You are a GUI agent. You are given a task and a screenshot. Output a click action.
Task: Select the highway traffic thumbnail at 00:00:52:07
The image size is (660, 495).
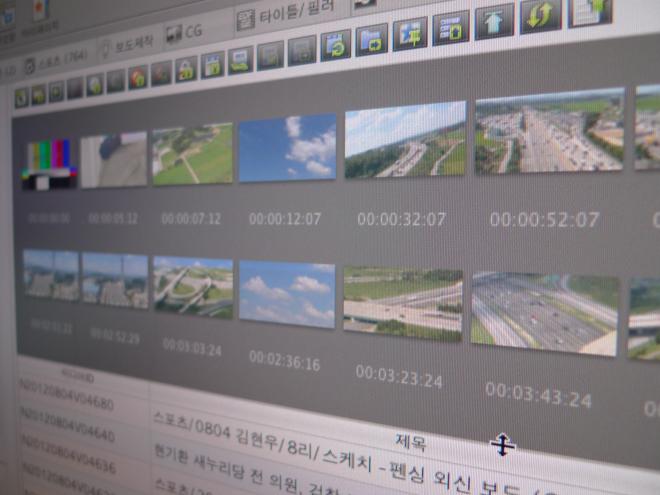point(548,132)
